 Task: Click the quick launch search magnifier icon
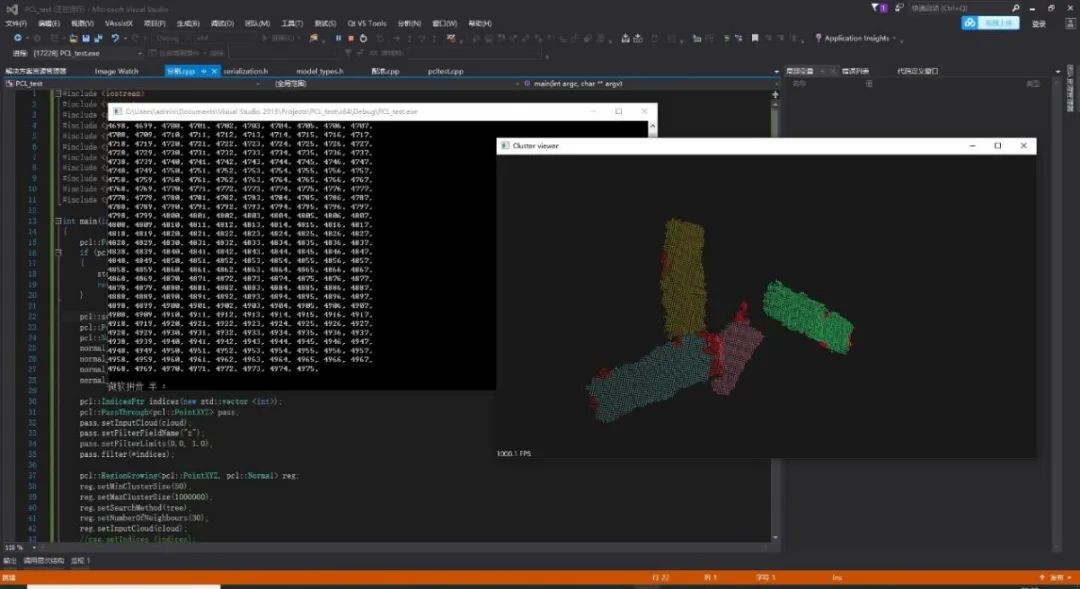[1015, 8]
